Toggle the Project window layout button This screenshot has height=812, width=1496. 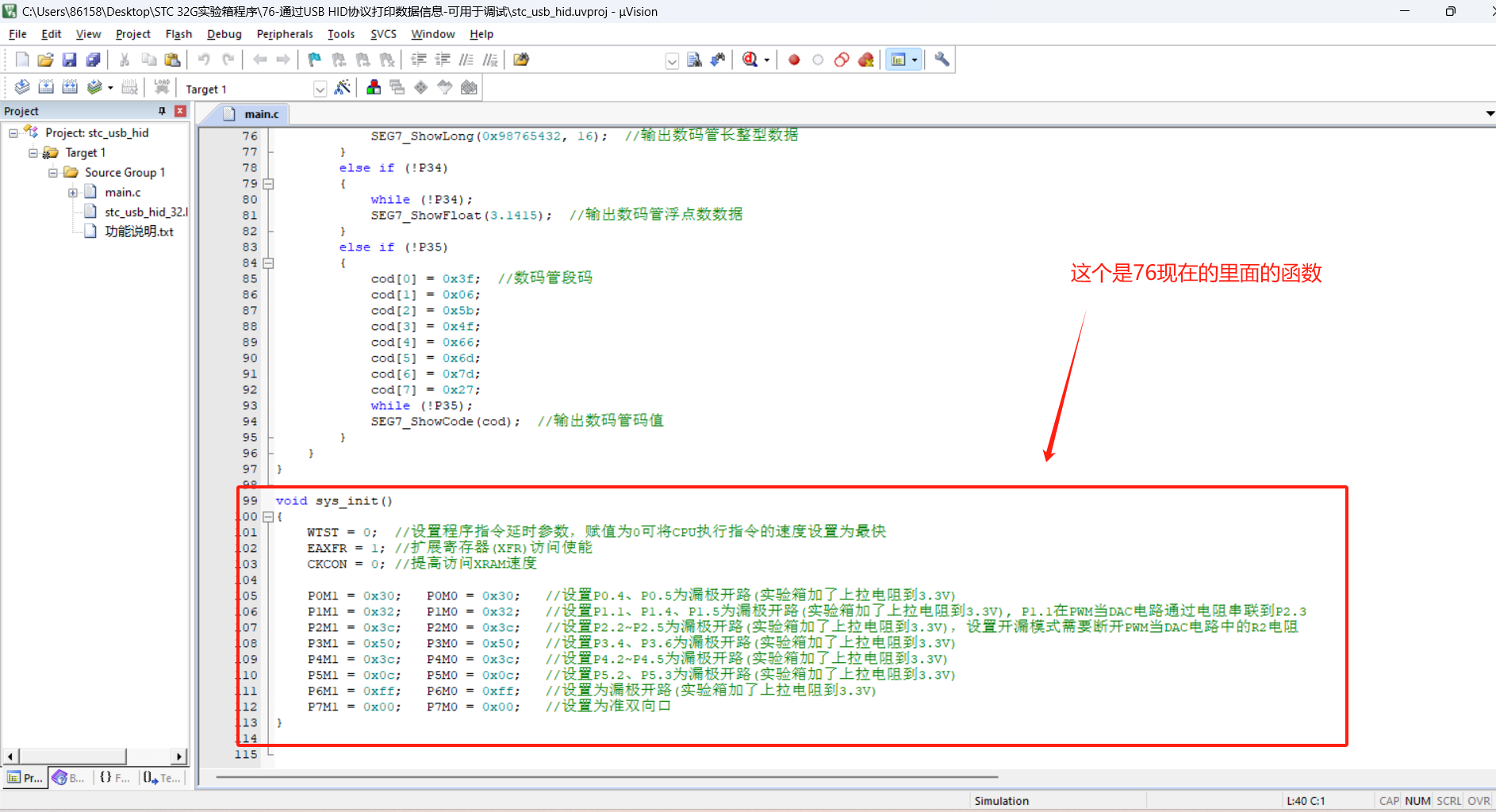[x=899, y=59]
